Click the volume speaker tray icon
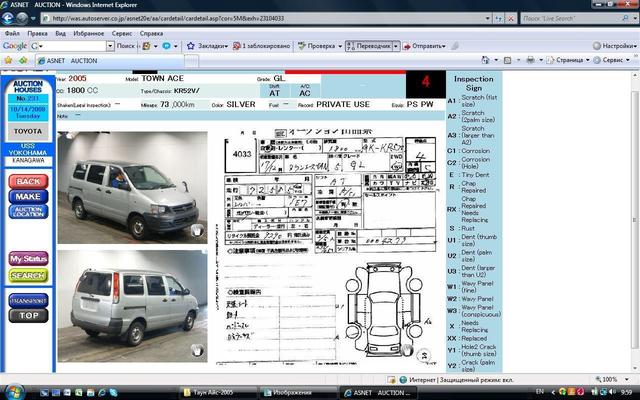This screenshot has height=400, width=640. tap(613, 392)
